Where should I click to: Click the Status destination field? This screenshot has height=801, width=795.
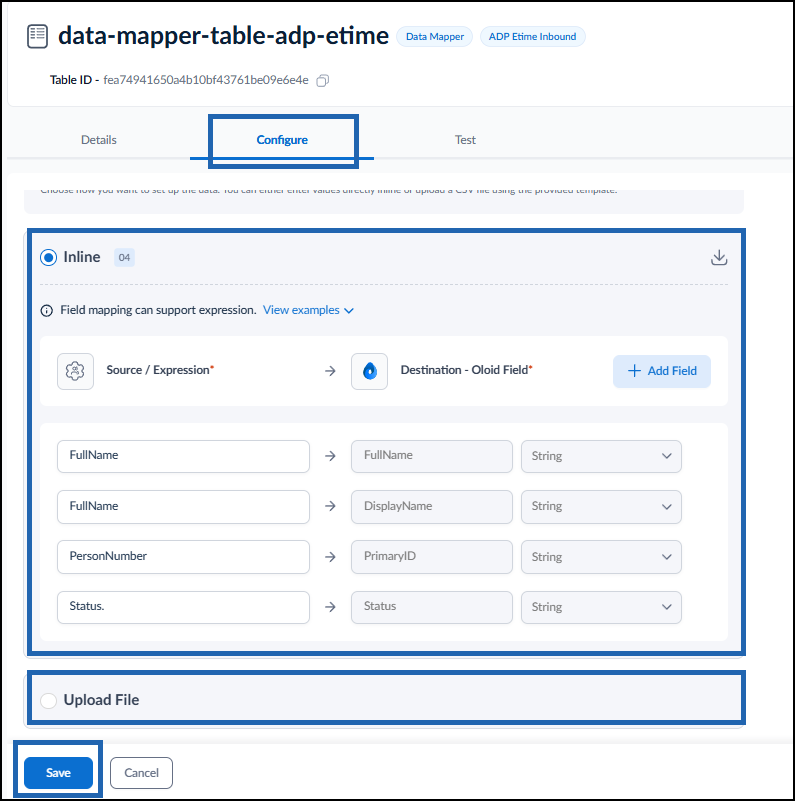[x=432, y=607]
